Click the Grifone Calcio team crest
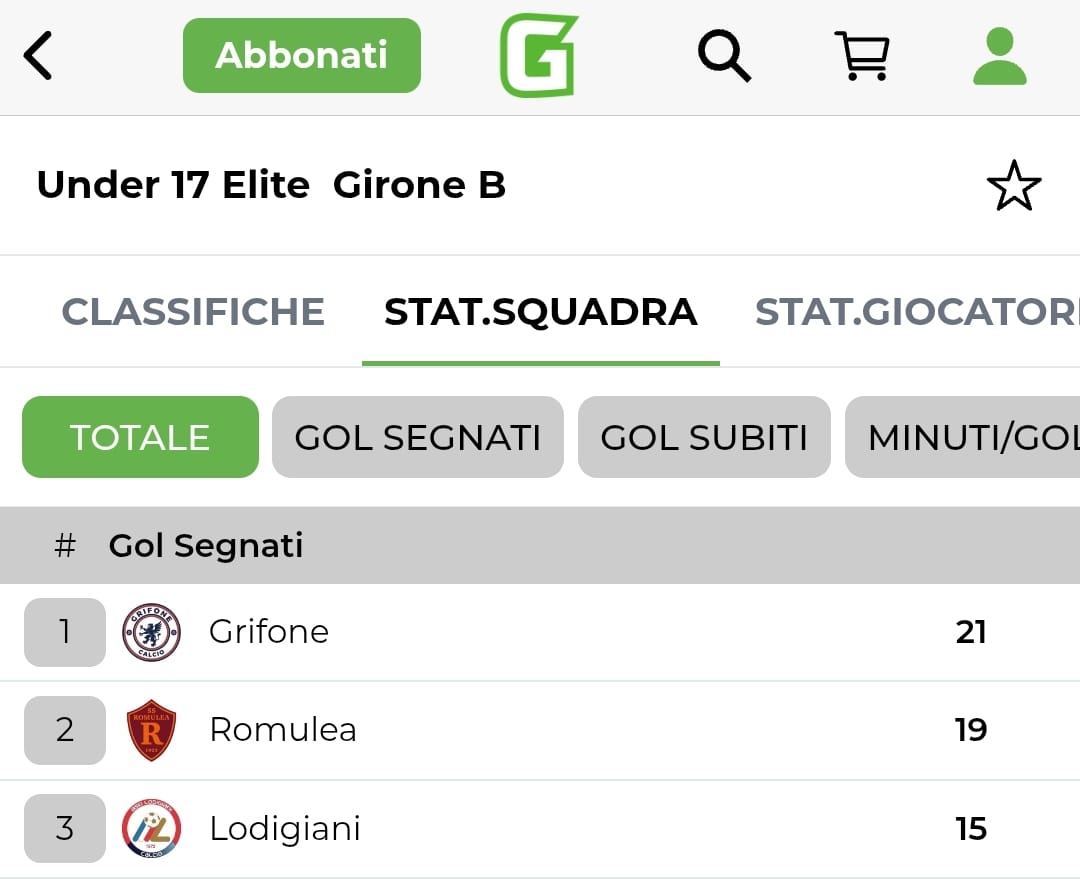This screenshot has width=1080, height=894. click(151, 632)
